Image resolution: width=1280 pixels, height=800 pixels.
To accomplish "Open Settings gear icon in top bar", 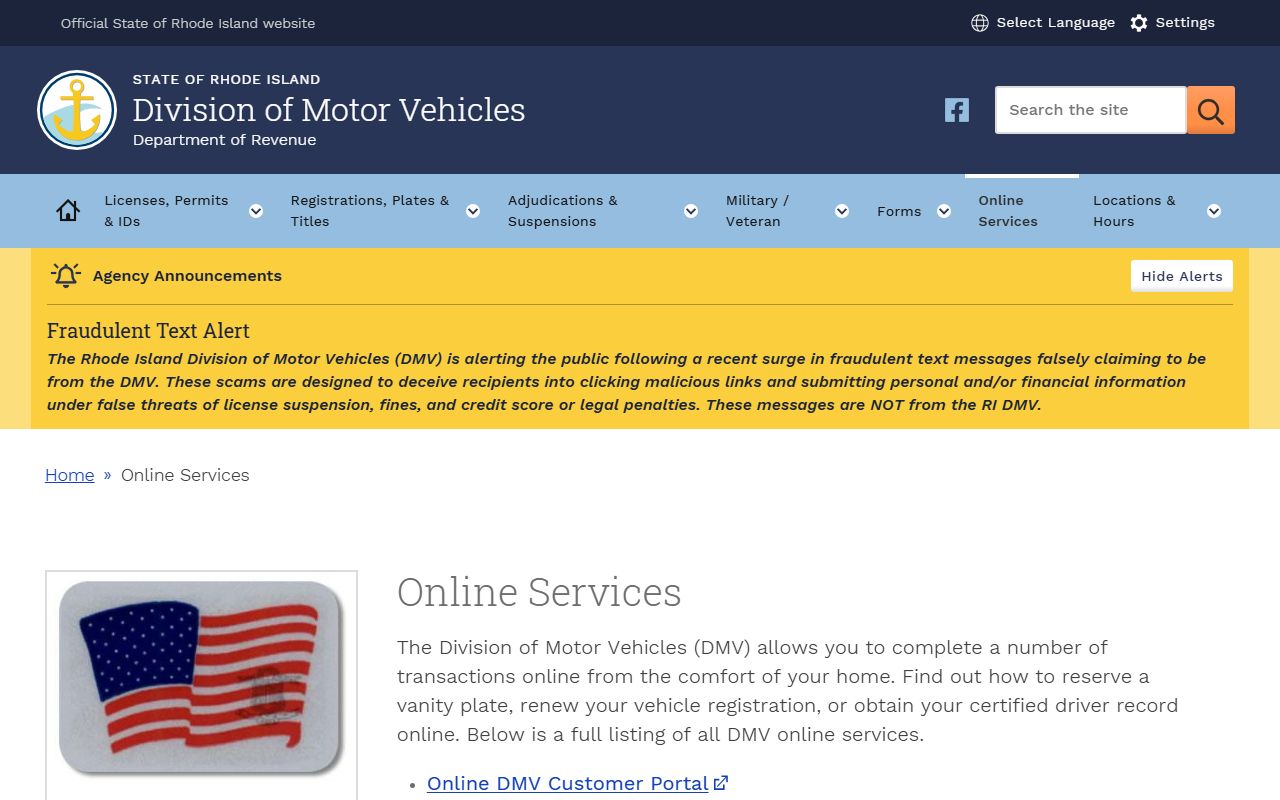I will 1139,23.
